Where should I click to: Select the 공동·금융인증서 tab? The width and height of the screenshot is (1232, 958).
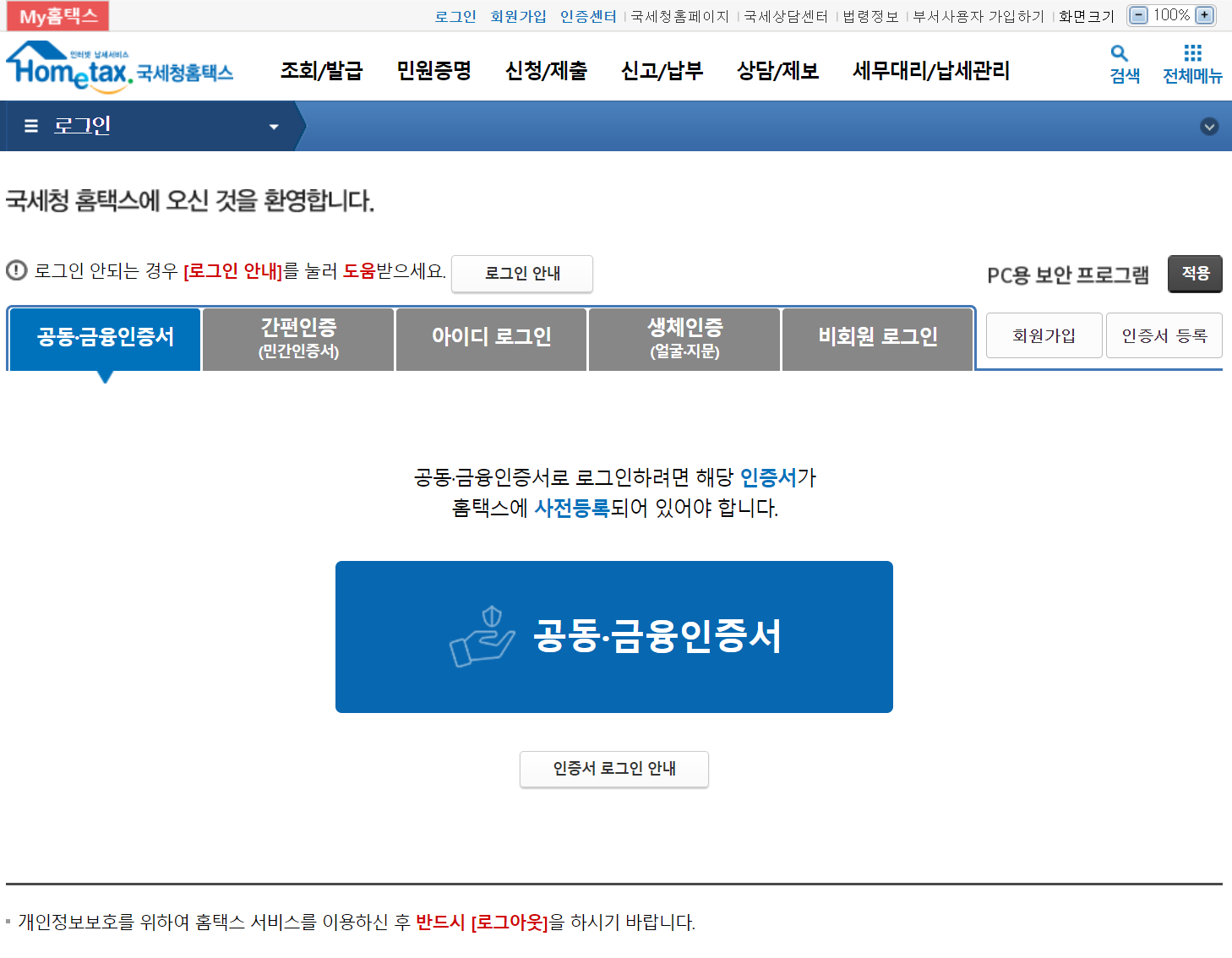coord(105,339)
